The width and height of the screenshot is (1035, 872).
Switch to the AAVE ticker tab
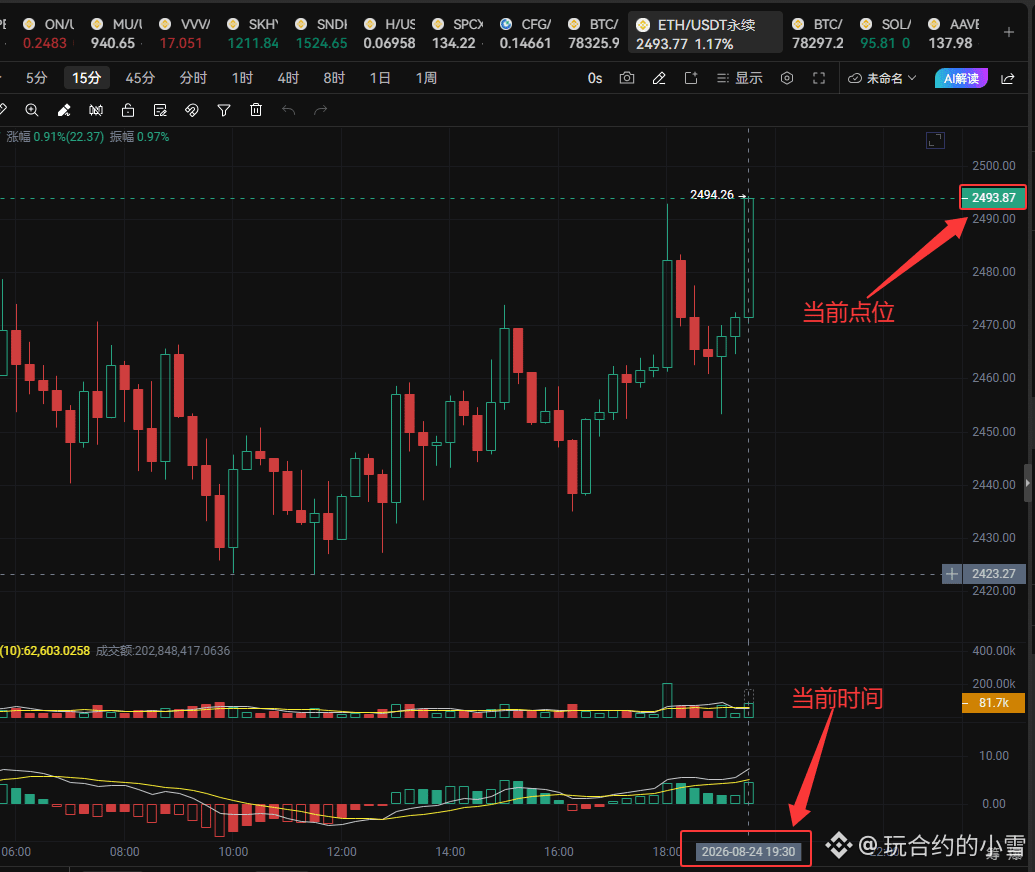click(x=954, y=33)
